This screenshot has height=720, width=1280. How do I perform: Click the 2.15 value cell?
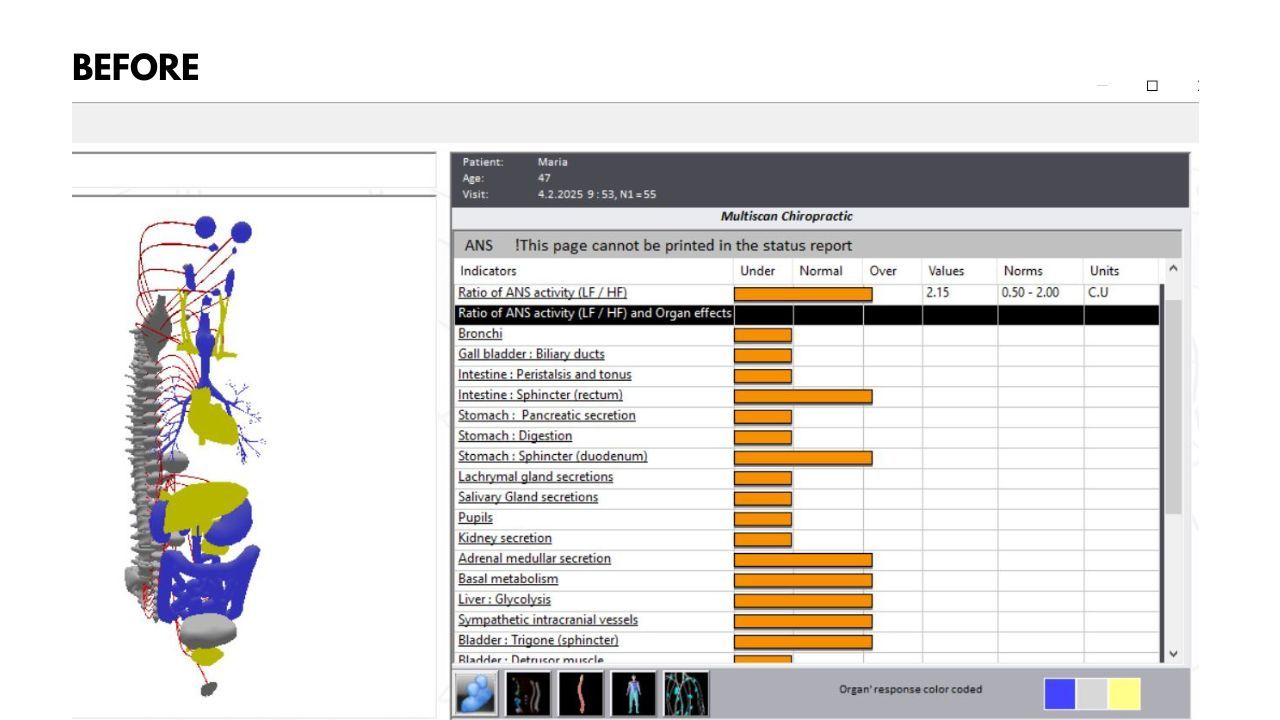pyautogui.click(x=938, y=293)
